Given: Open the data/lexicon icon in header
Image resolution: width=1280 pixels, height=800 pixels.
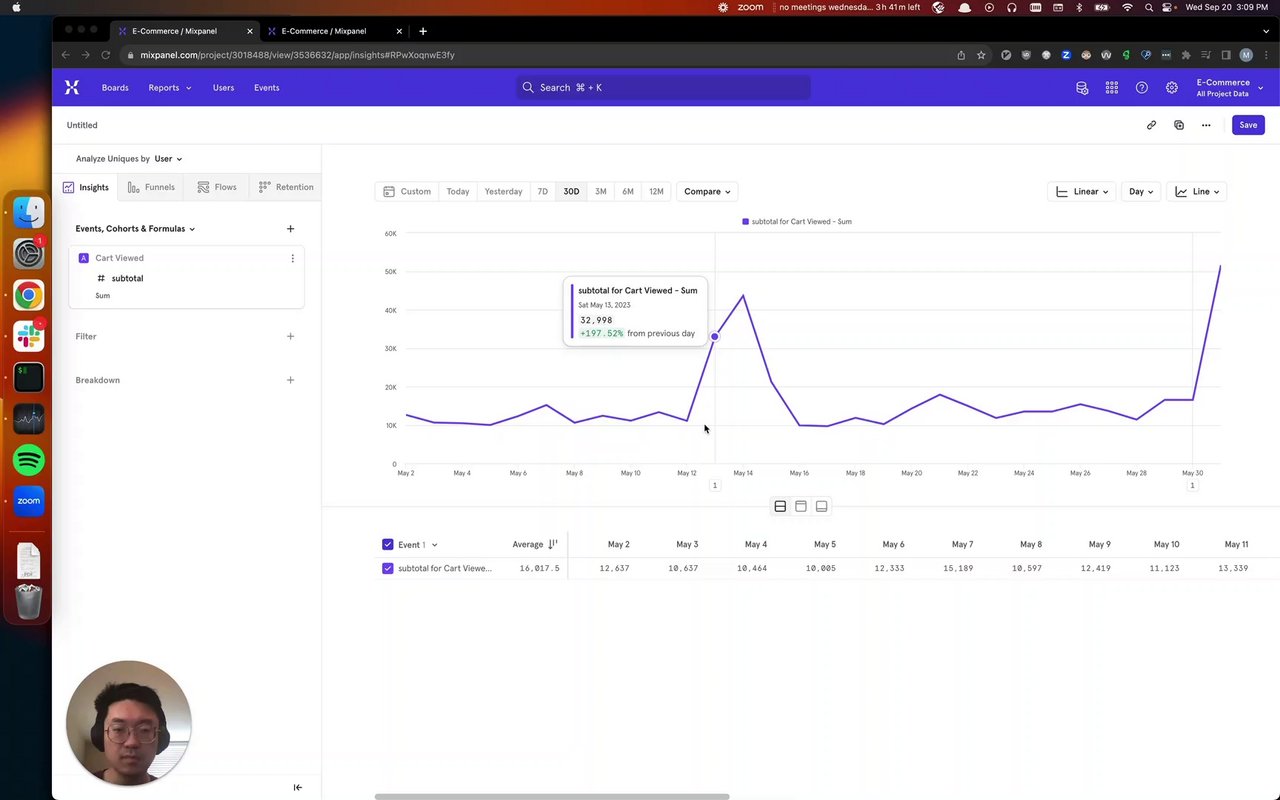Looking at the screenshot, I should [1082, 88].
